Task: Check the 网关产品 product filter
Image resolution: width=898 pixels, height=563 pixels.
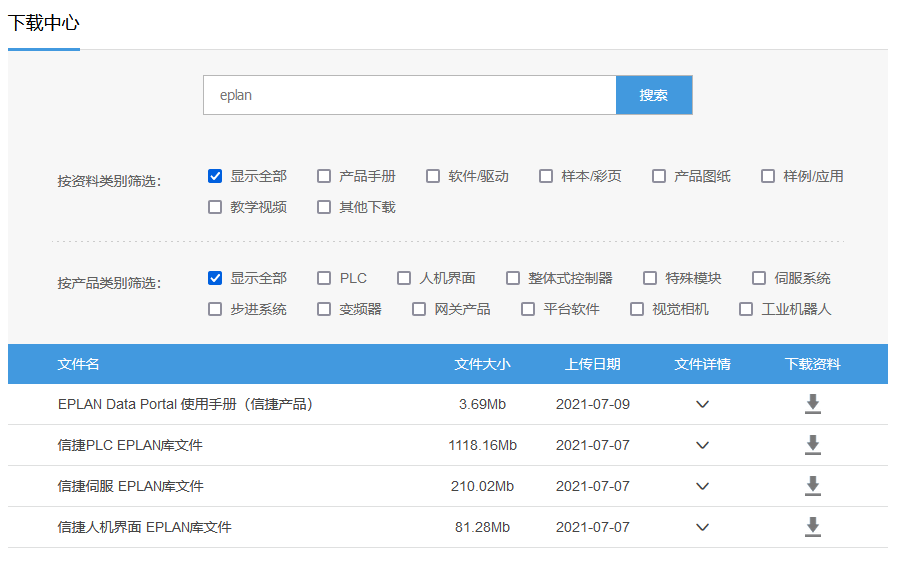Action: click(x=419, y=309)
